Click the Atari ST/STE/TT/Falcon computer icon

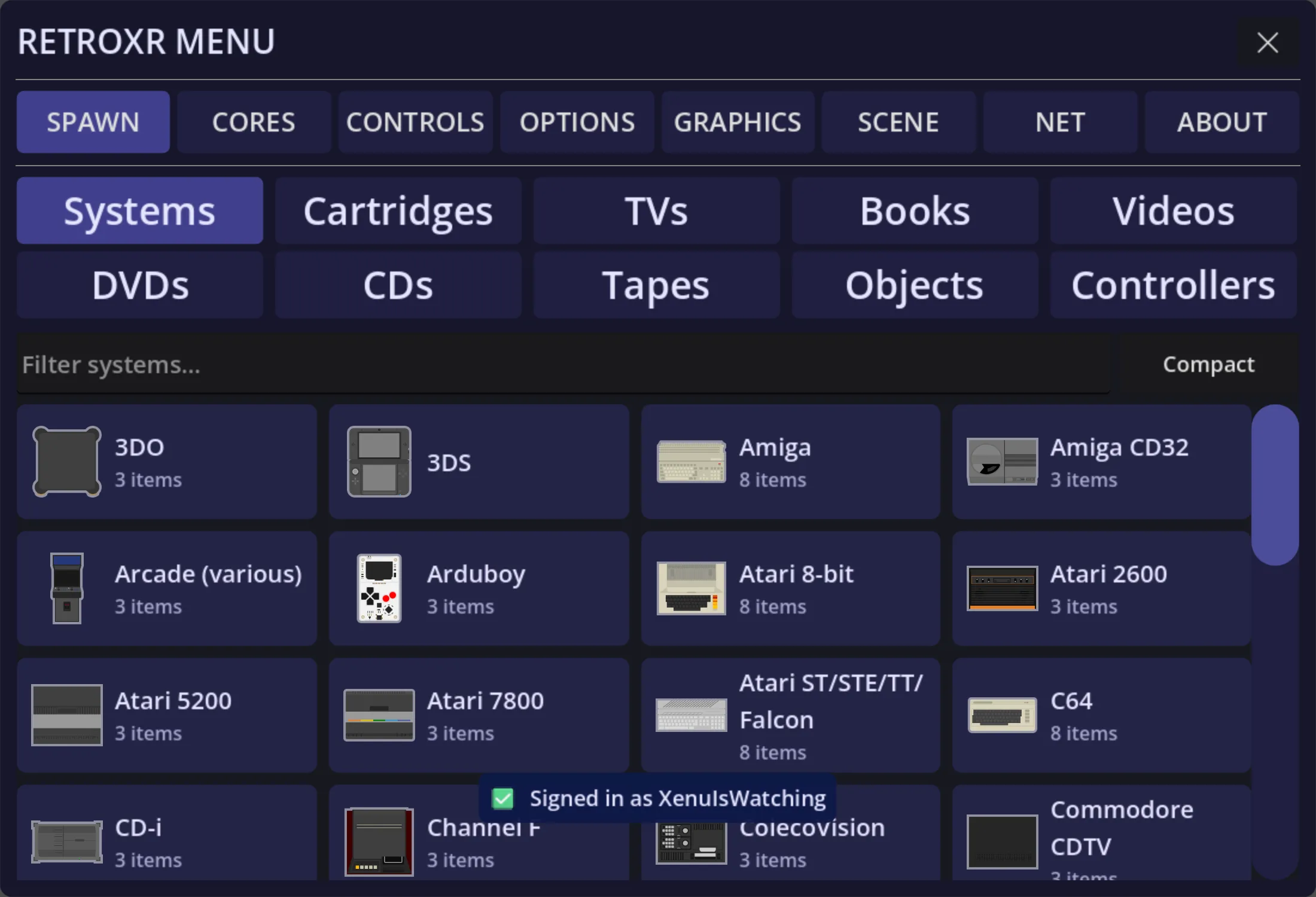tap(691, 715)
